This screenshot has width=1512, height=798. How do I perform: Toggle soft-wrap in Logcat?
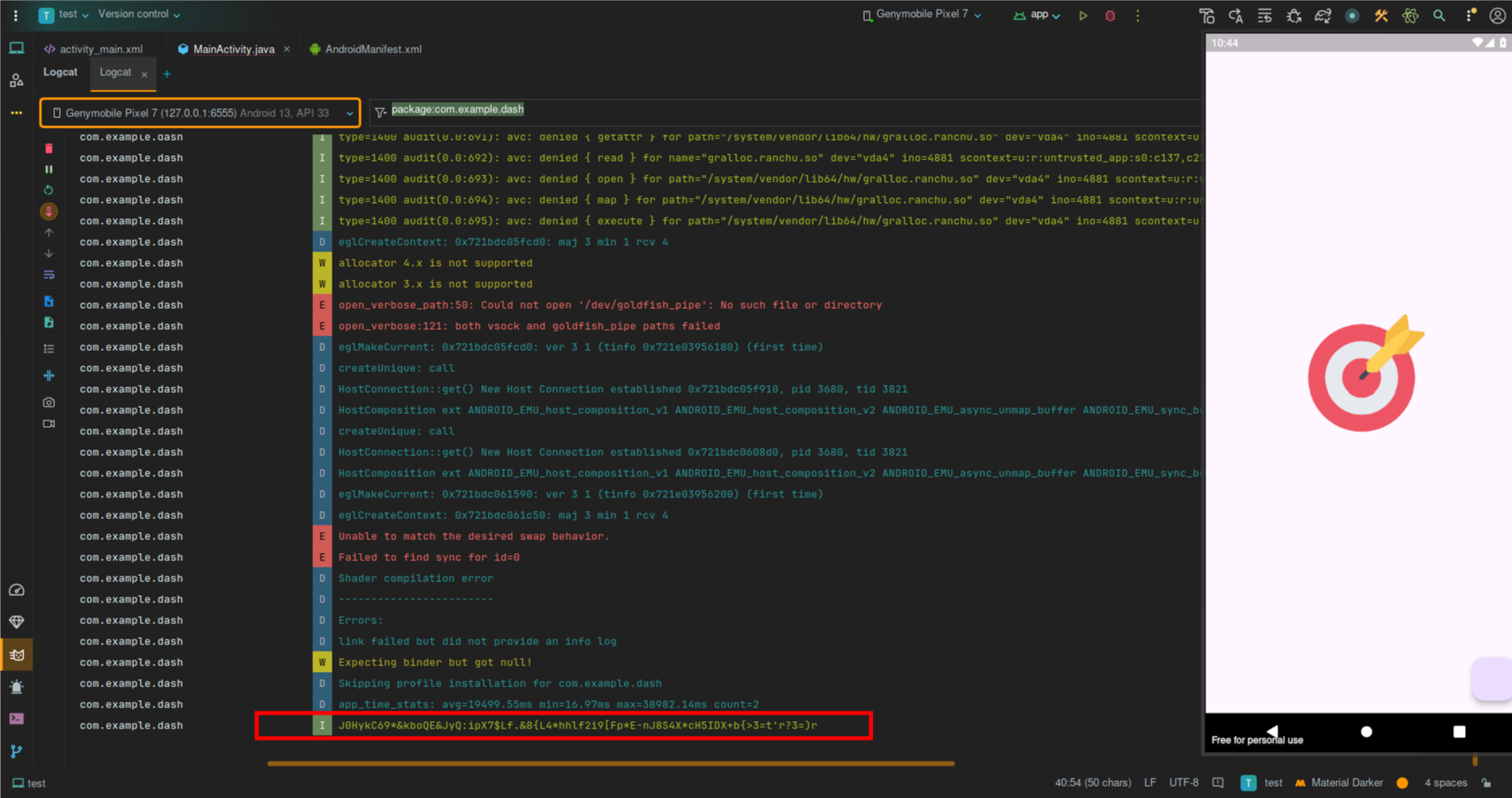click(49, 275)
